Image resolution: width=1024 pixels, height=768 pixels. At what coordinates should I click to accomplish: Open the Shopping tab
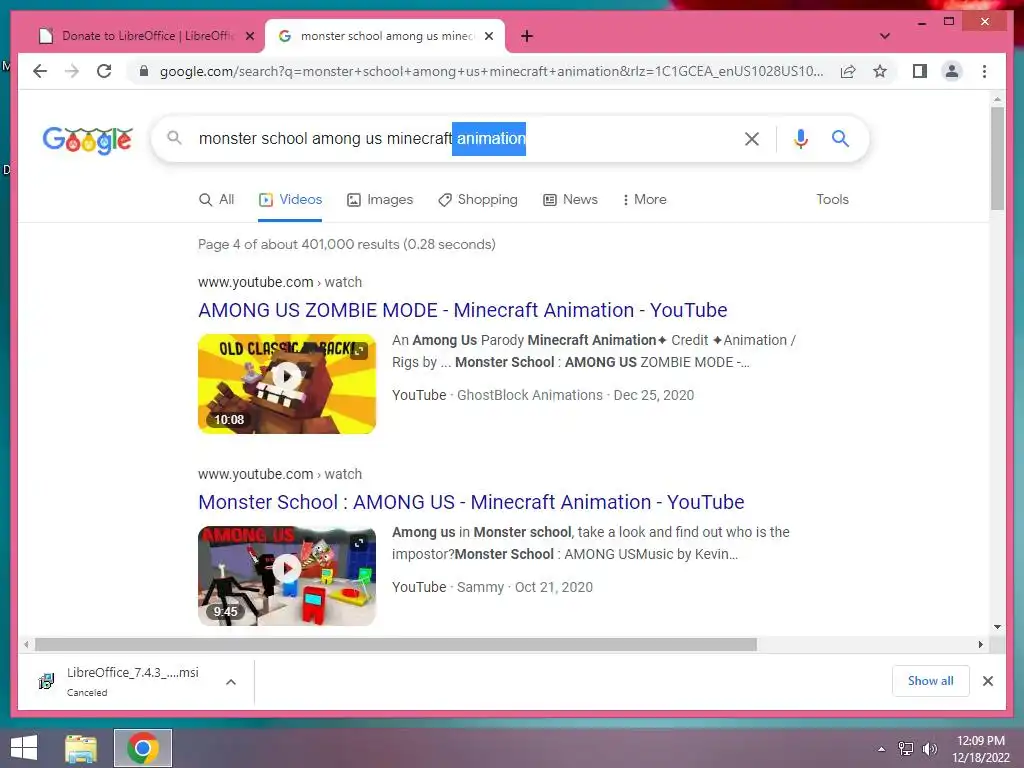click(478, 200)
